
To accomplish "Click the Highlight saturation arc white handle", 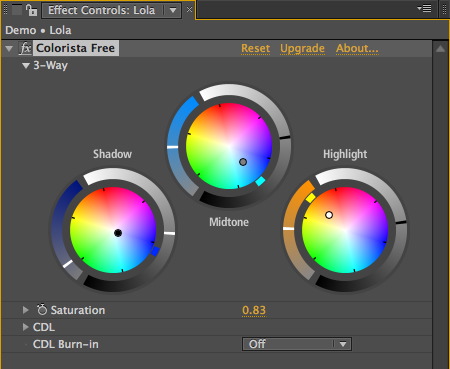I will [288, 229].
